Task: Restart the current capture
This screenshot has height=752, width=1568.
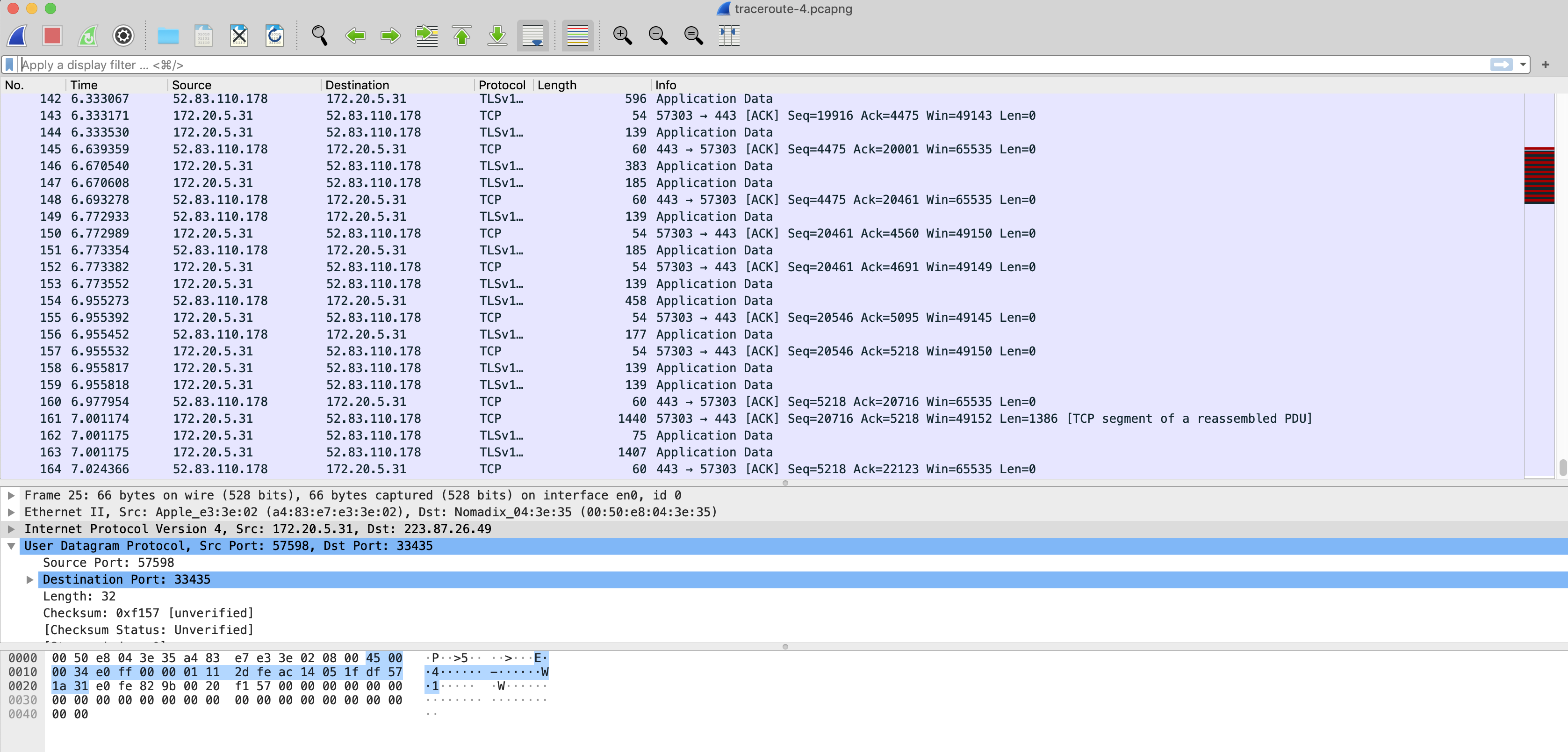Action: tap(87, 36)
